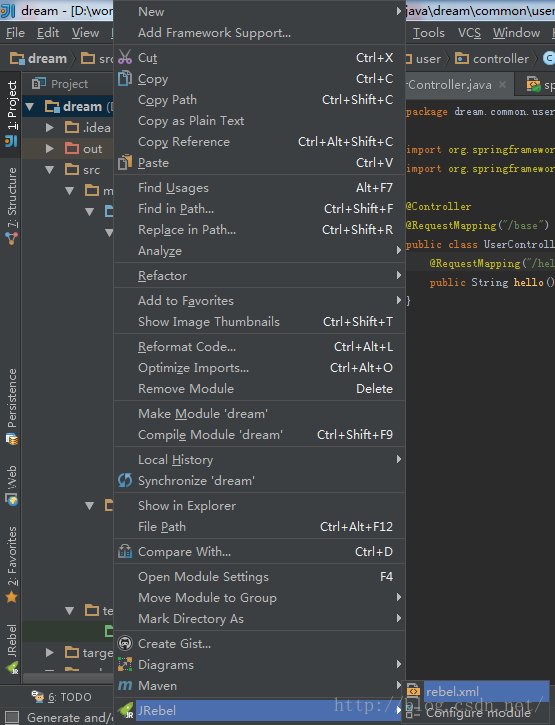Open the Refactor submenu
This screenshot has height=725, width=555.
coord(259,276)
